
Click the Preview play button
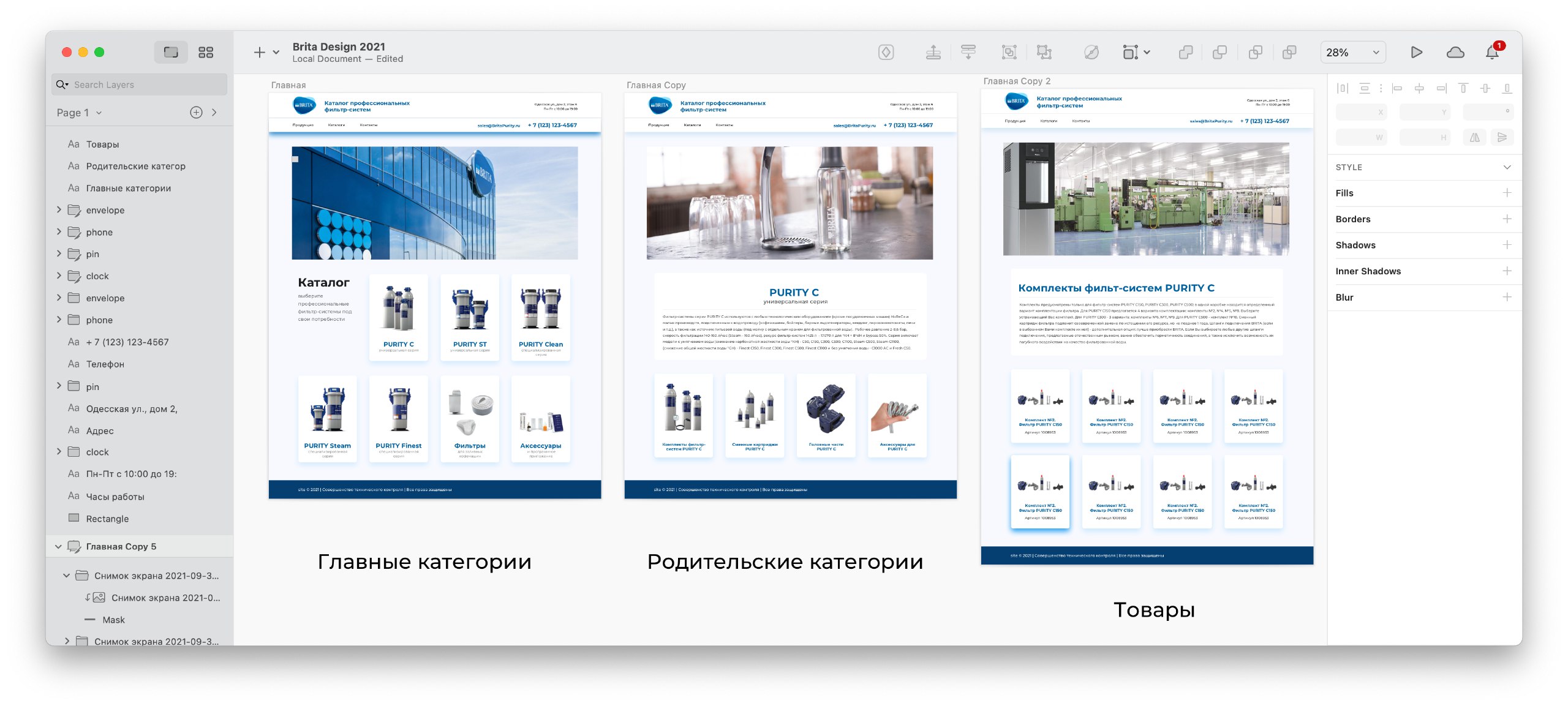[1417, 53]
